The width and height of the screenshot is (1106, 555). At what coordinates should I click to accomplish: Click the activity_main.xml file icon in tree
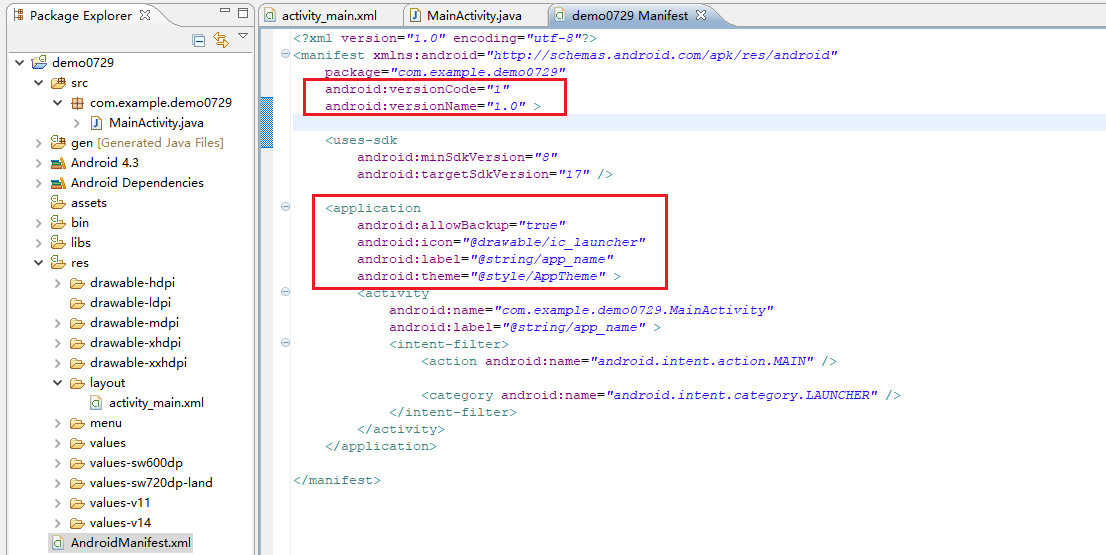97,403
